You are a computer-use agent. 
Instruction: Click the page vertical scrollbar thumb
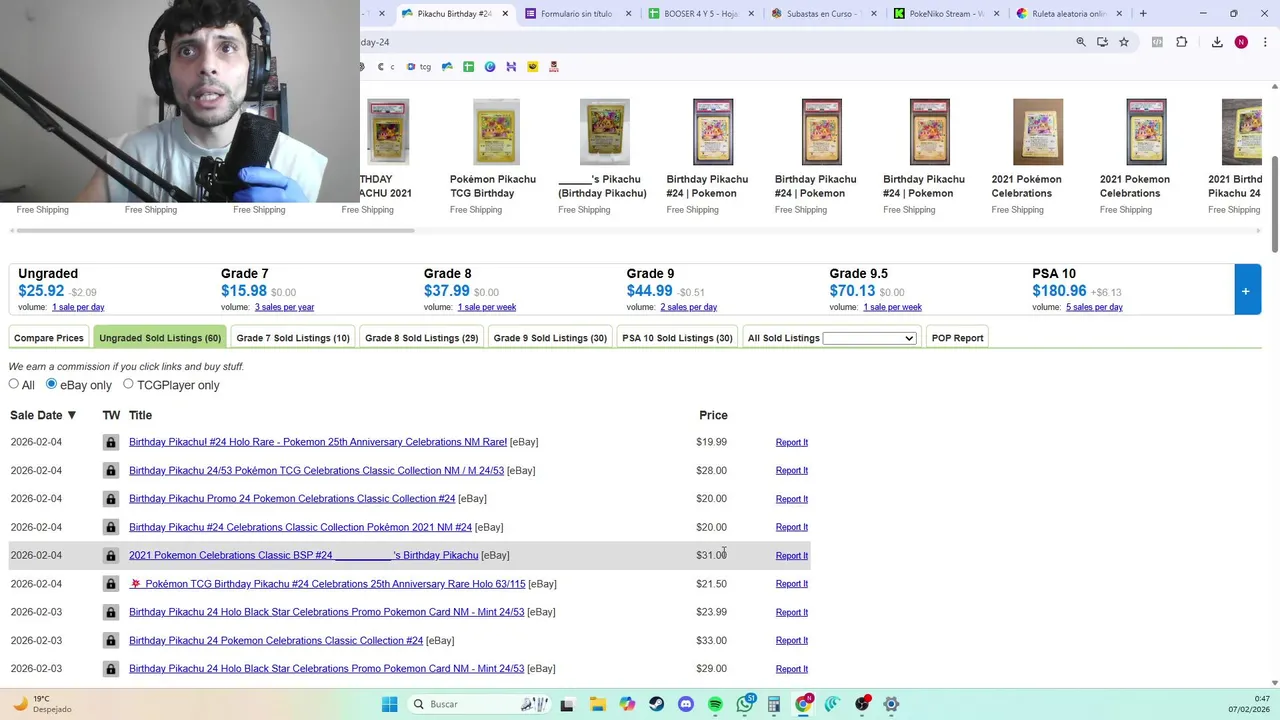1274,203
